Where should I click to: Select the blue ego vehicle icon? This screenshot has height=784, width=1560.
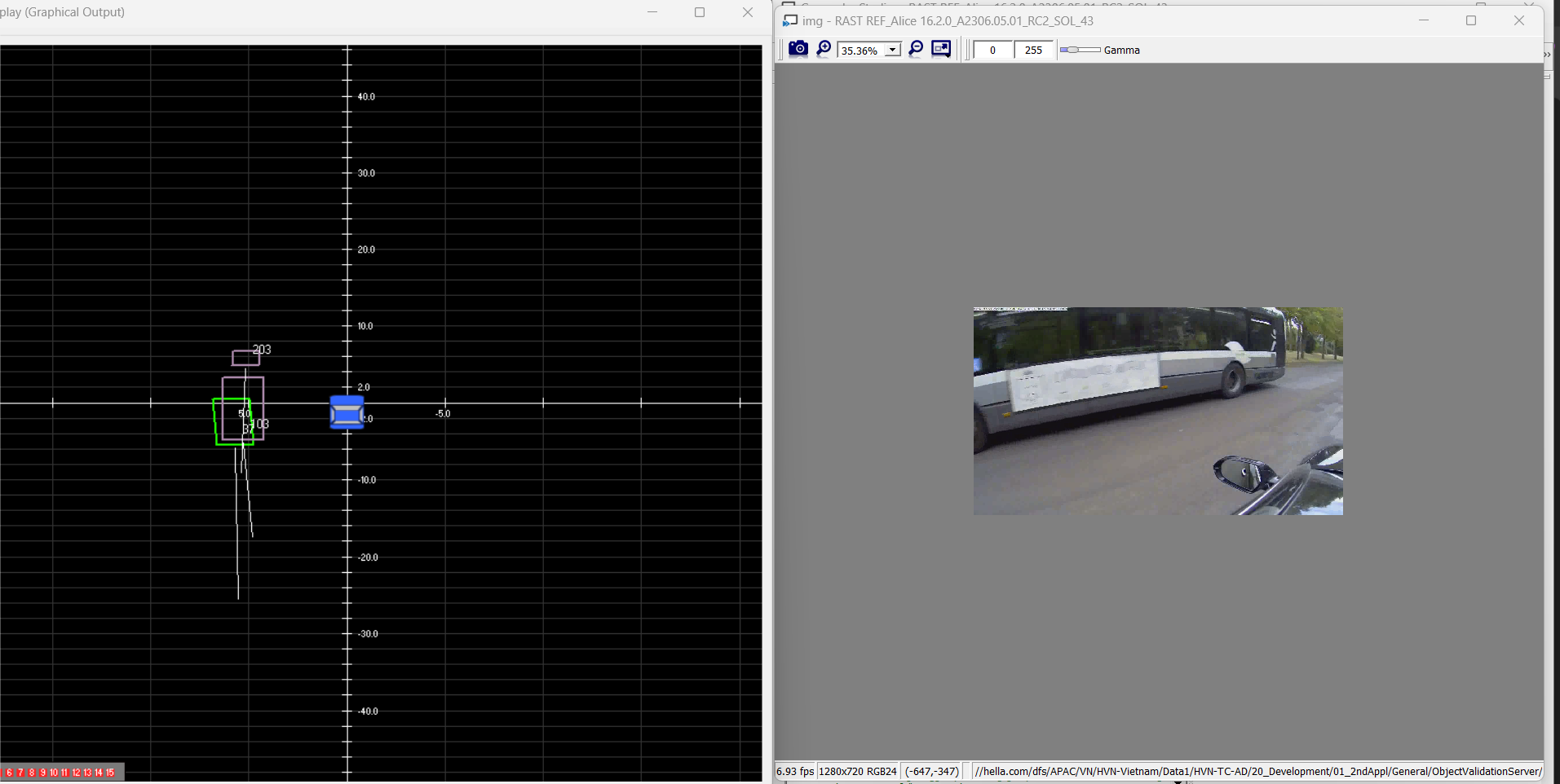pyautogui.click(x=347, y=412)
